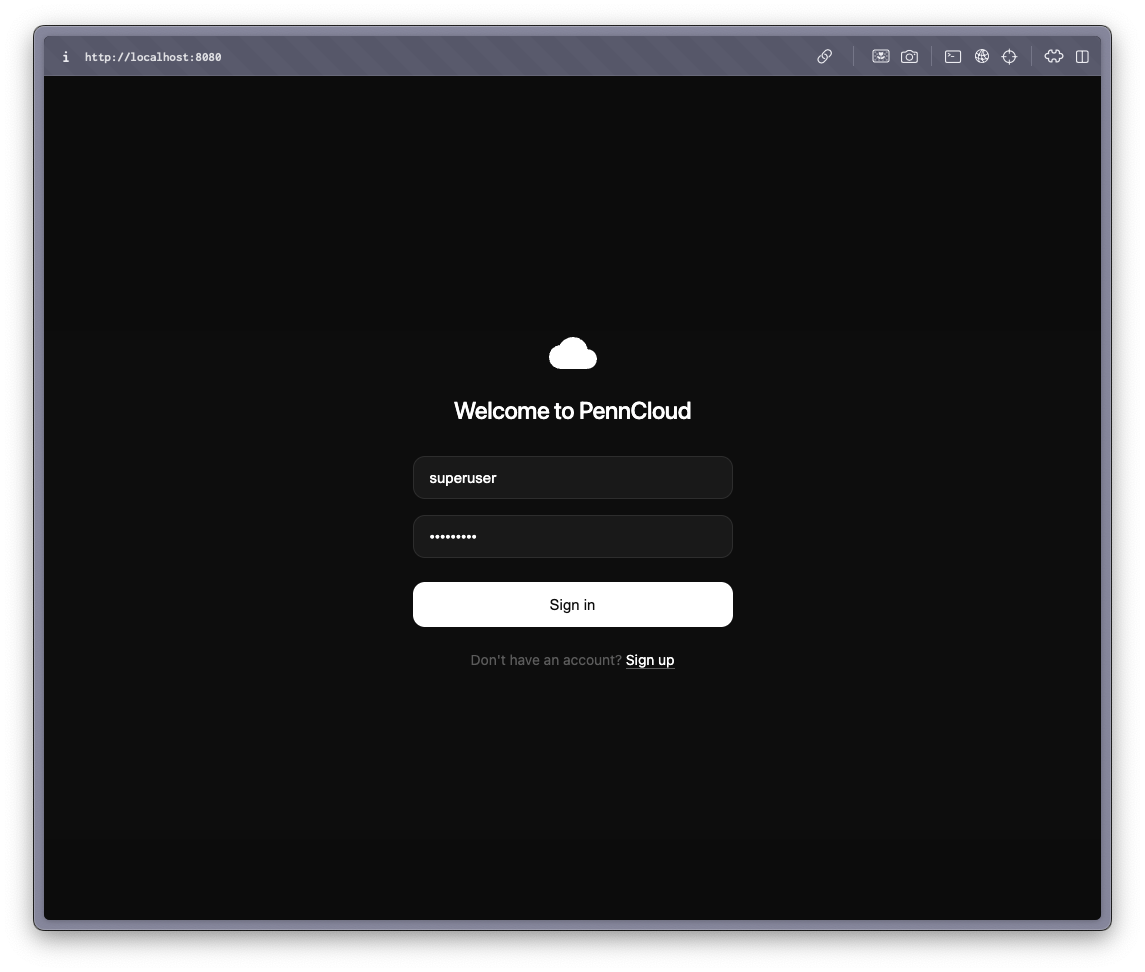Viewport: 1145px width, 972px height.
Task: Click the puzzle-piece extensions icon
Action: point(1055,56)
